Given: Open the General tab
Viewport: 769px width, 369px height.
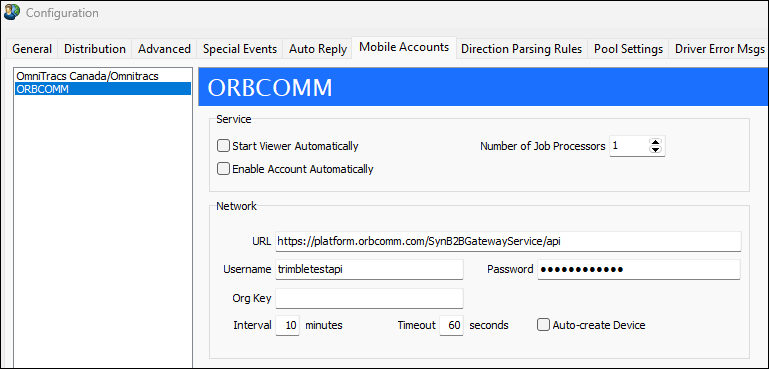Looking at the screenshot, I should [x=32, y=49].
